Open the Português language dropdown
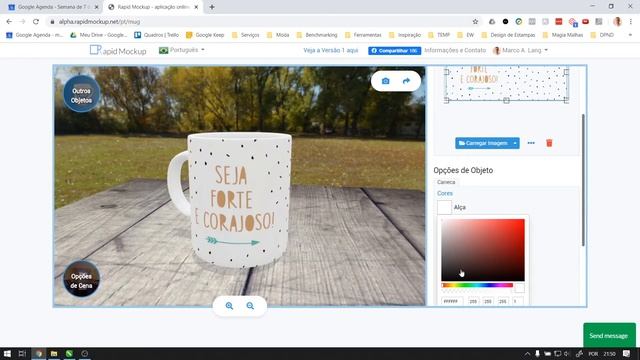Viewport: 640px width, 360px height. point(182,50)
